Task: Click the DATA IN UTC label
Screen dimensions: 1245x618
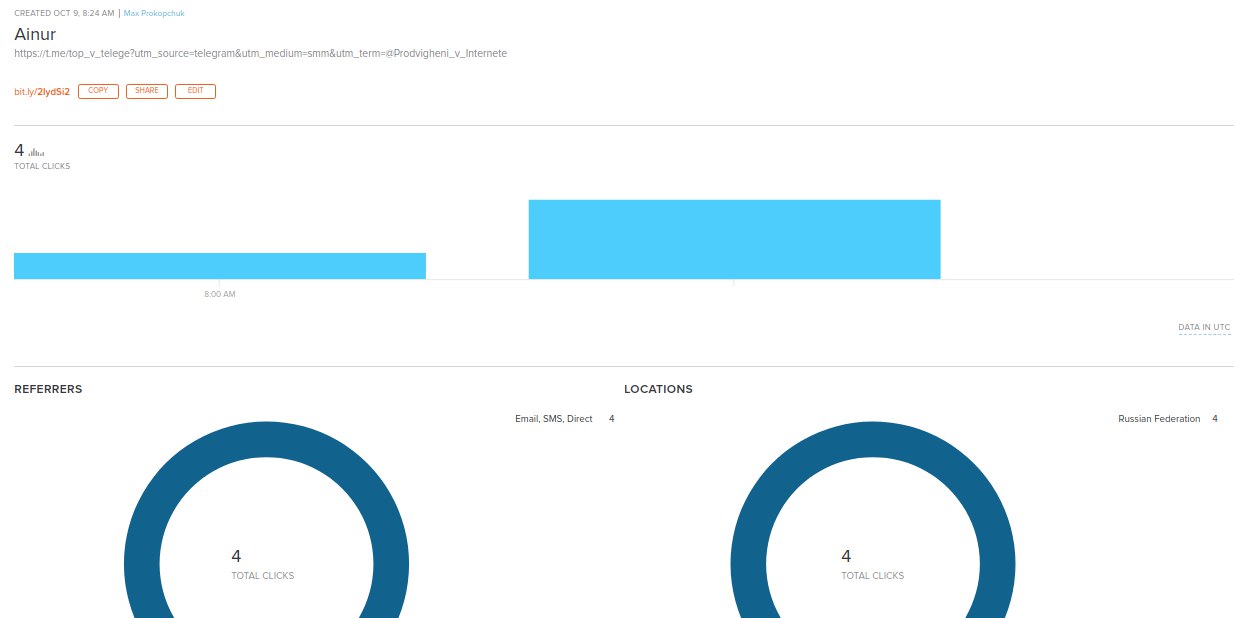Action: click(1204, 327)
